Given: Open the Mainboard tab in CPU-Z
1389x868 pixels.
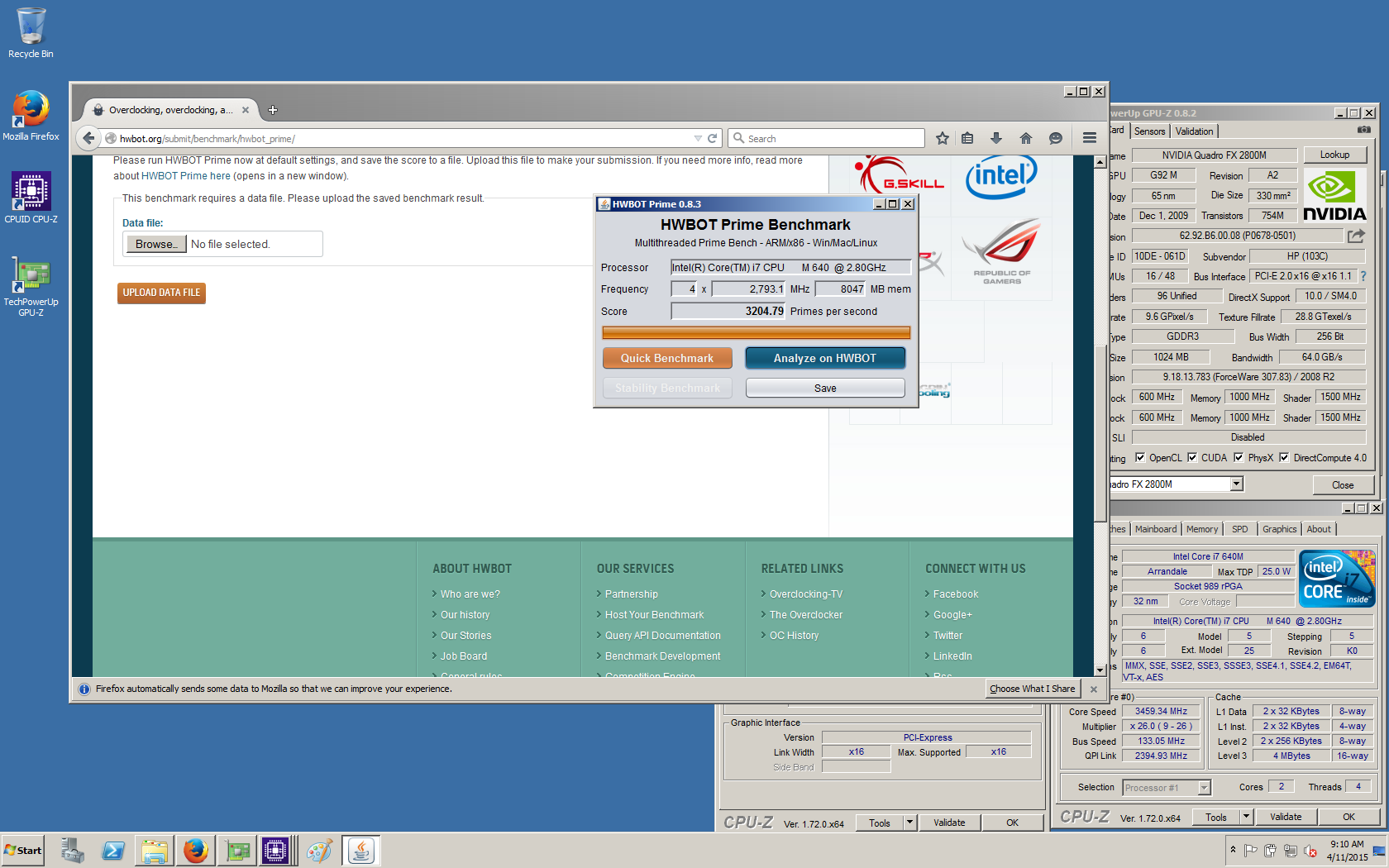Looking at the screenshot, I should click(x=1156, y=529).
